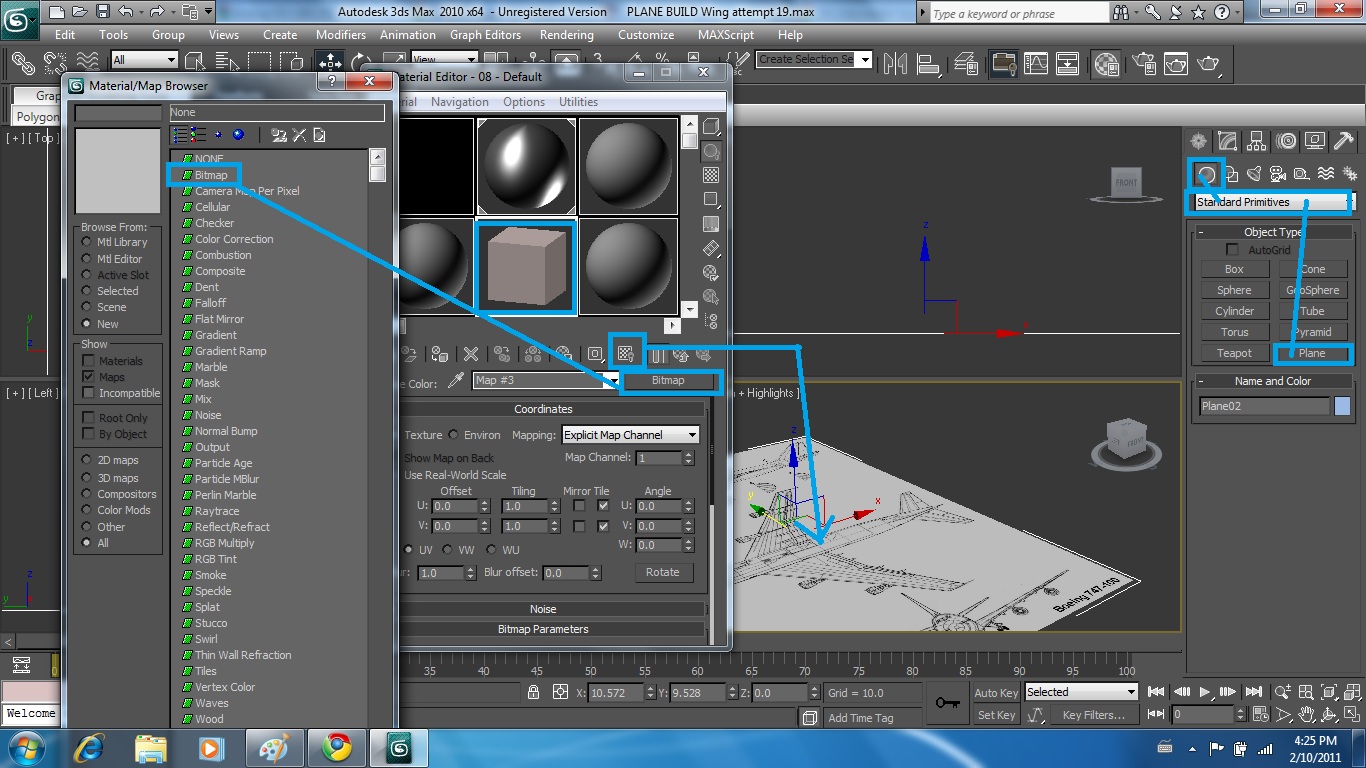Open the Utilities hammer command panel tab
The width and height of the screenshot is (1366, 768).
1344,141
